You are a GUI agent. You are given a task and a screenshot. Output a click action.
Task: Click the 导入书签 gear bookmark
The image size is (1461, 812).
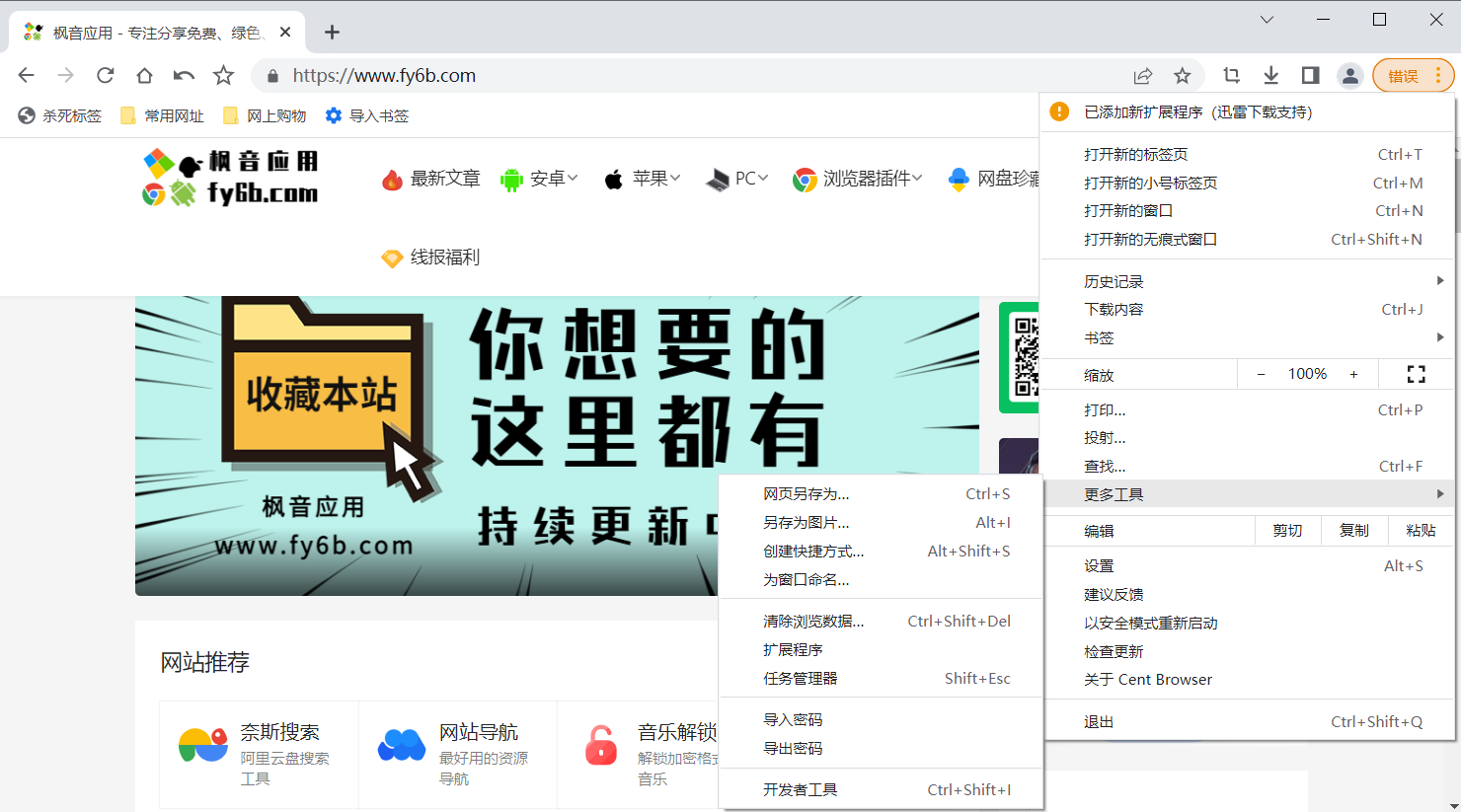[x=367, y=115]
